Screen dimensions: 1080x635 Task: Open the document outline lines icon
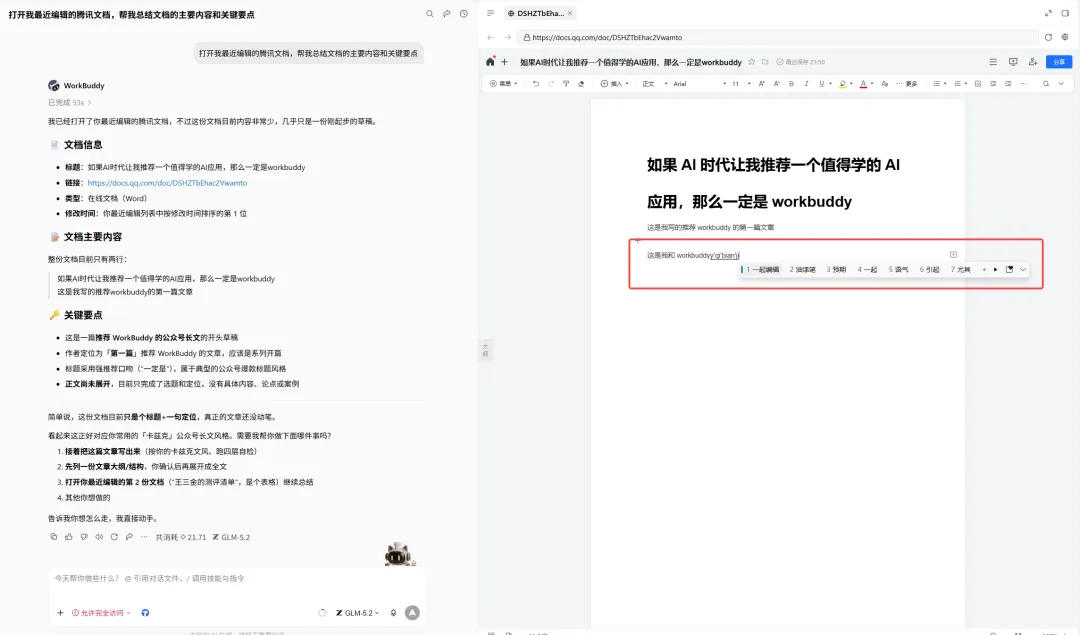click(993, 62)
